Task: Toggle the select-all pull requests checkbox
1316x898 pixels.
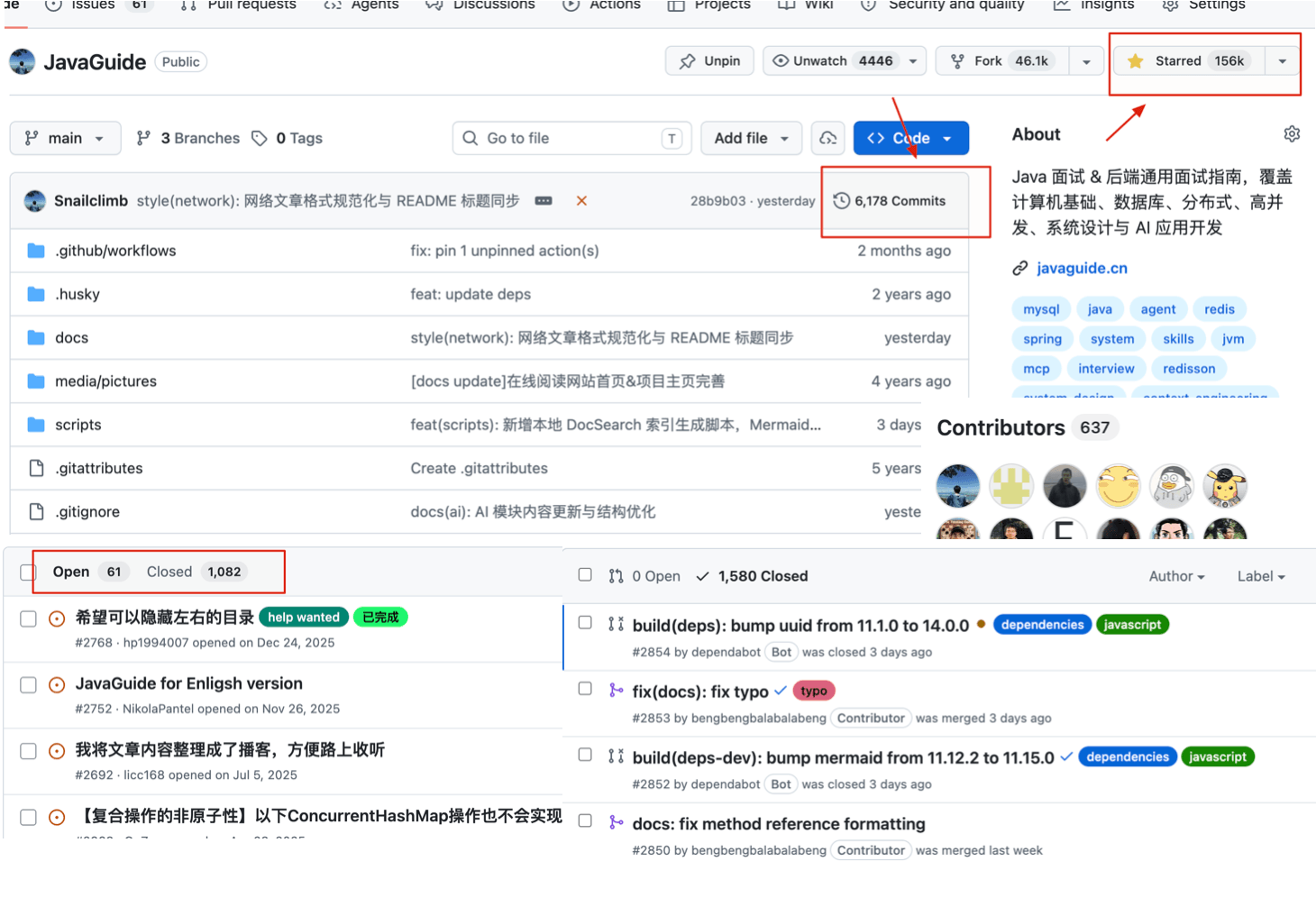Action: pyautogui.click(x=585, y=574)
